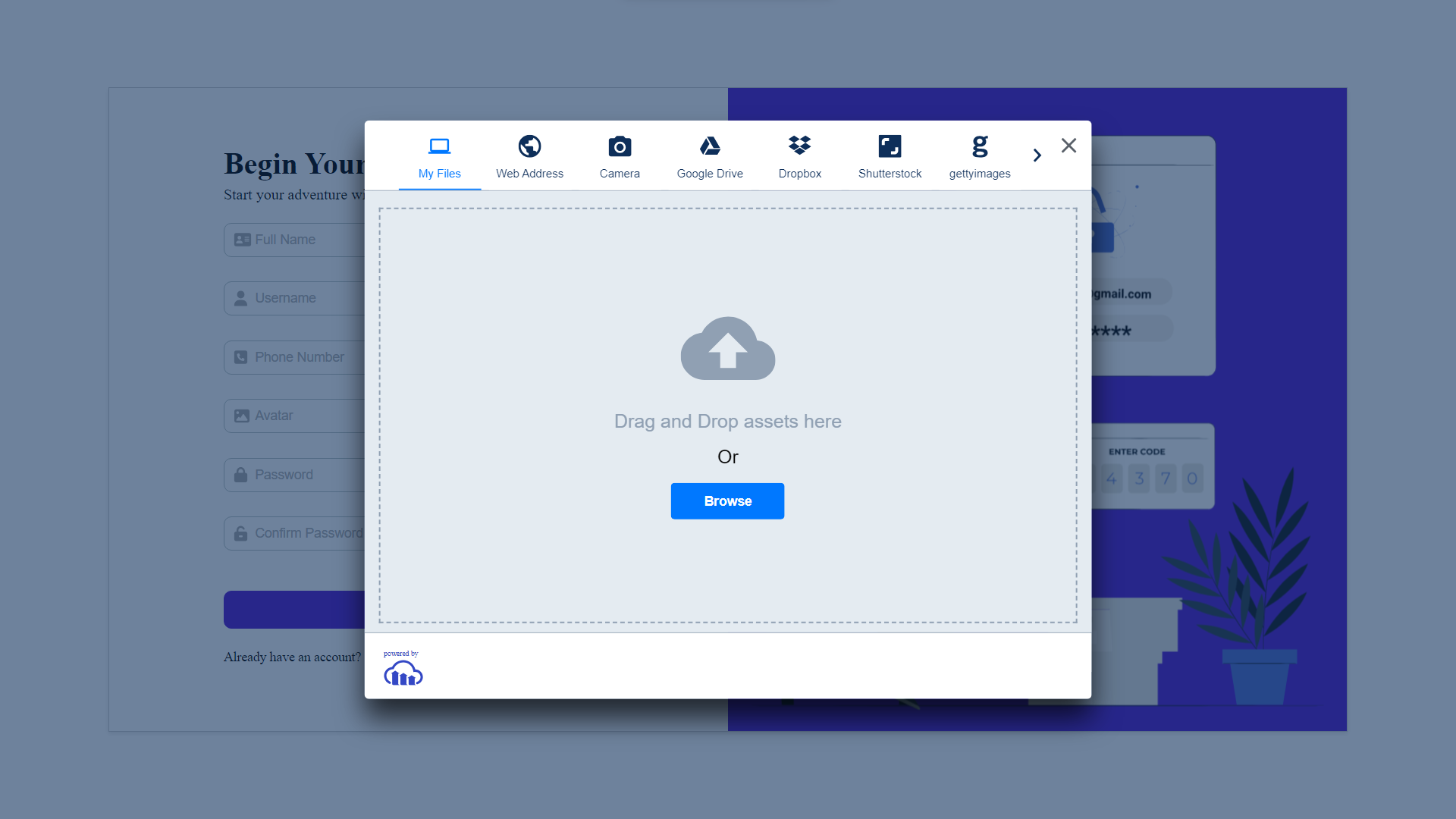The height and width of the screenshot is (819, 1456).
Task: Switch to the Dropbox tab label
Action: (799, 174)
